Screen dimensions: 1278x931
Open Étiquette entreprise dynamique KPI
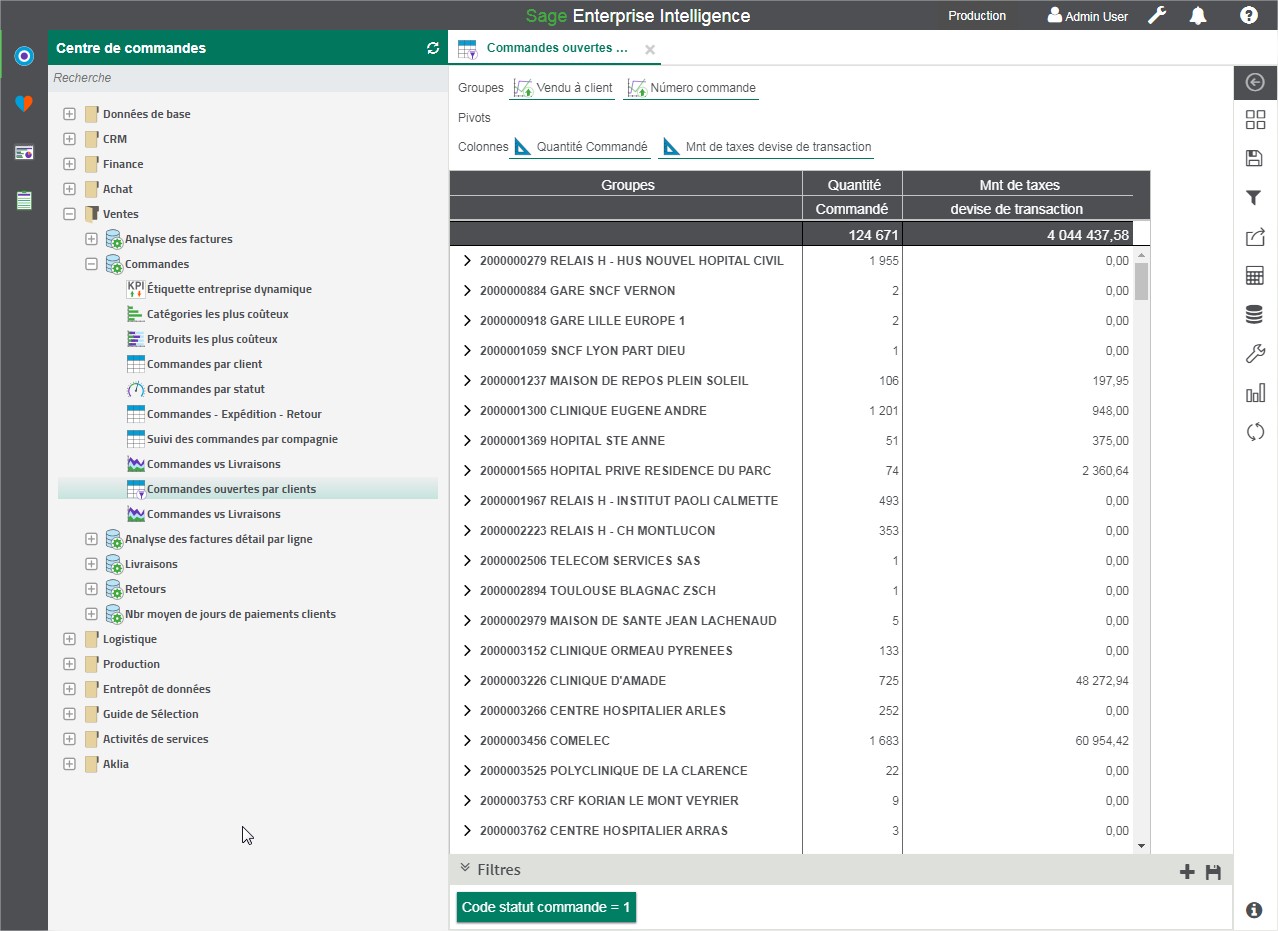pos(219,289)
